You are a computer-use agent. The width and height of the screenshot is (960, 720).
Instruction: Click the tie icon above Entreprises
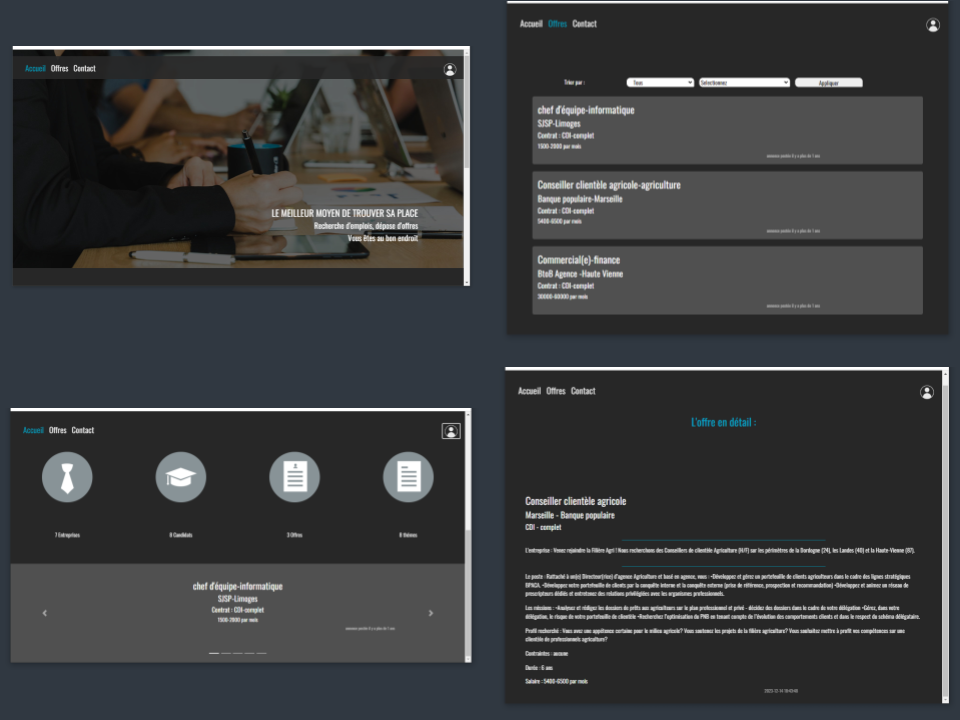coord(67,477)
